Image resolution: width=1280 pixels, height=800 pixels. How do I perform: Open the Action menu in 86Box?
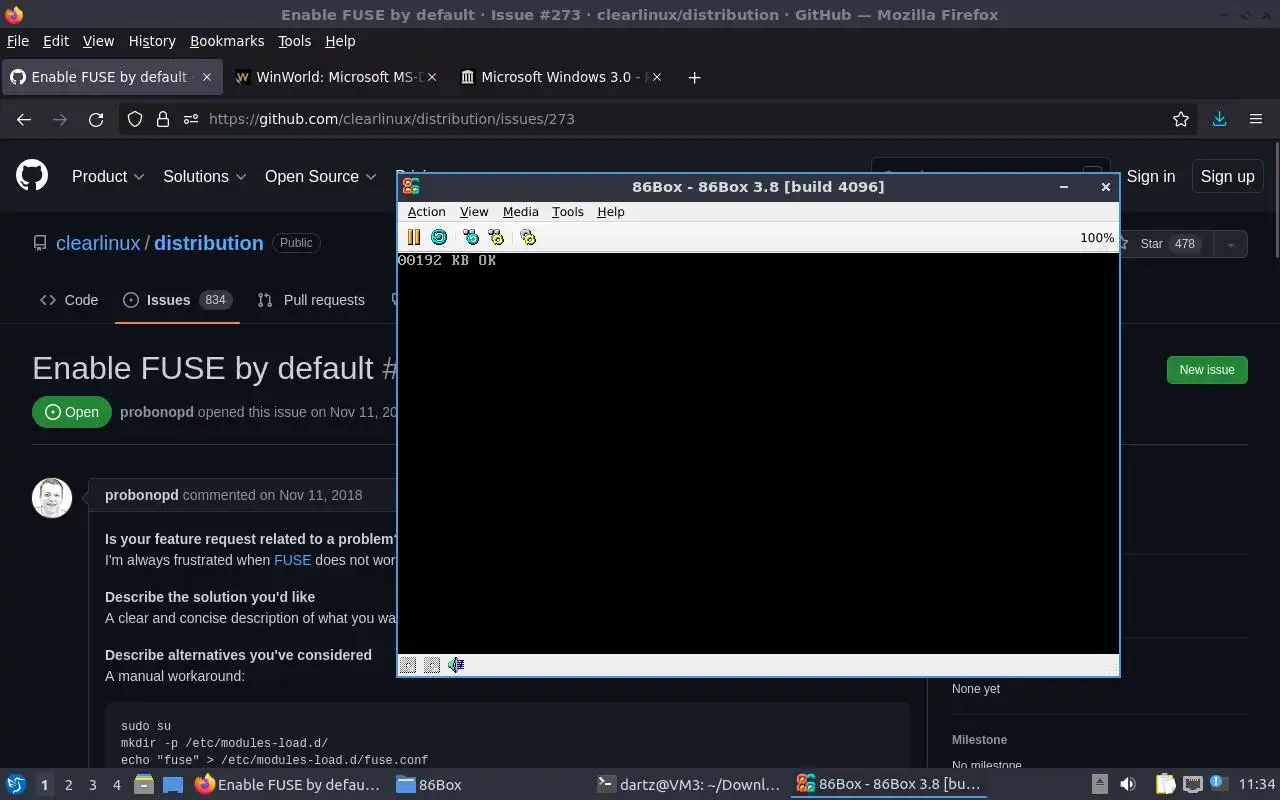(426, 212)
